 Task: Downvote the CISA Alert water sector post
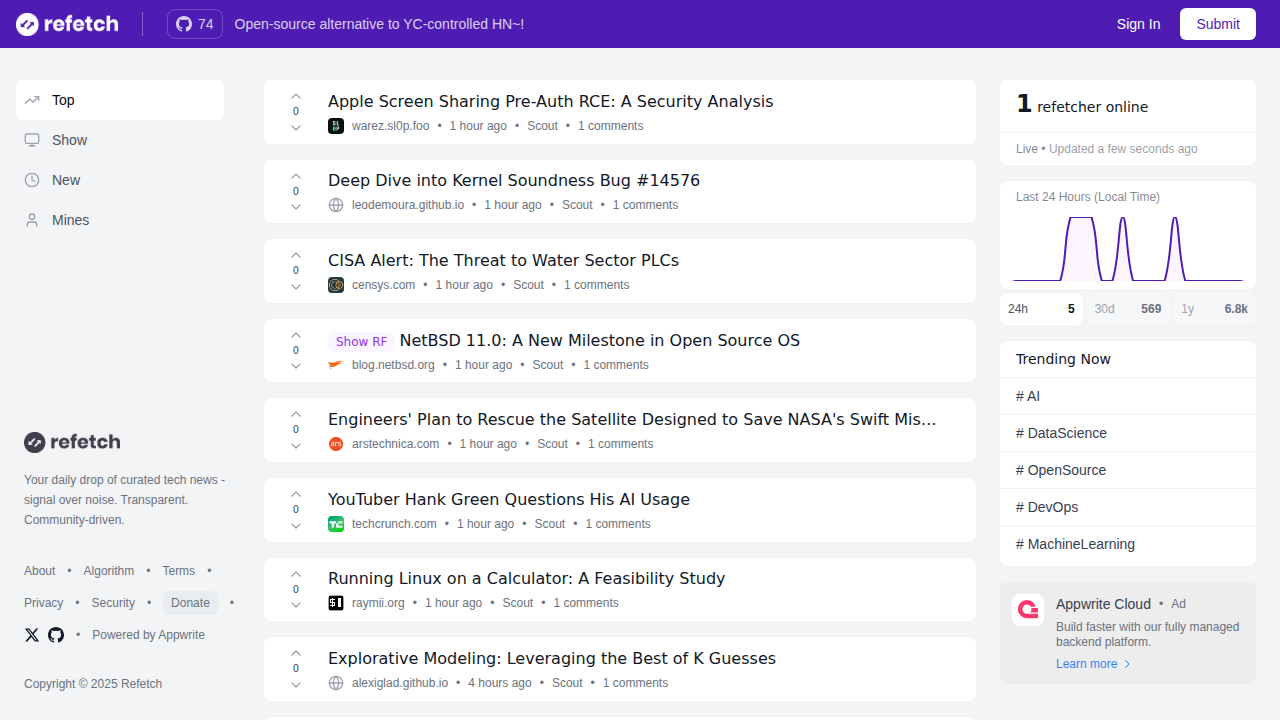pyautogui.click(x=296, y=287)
